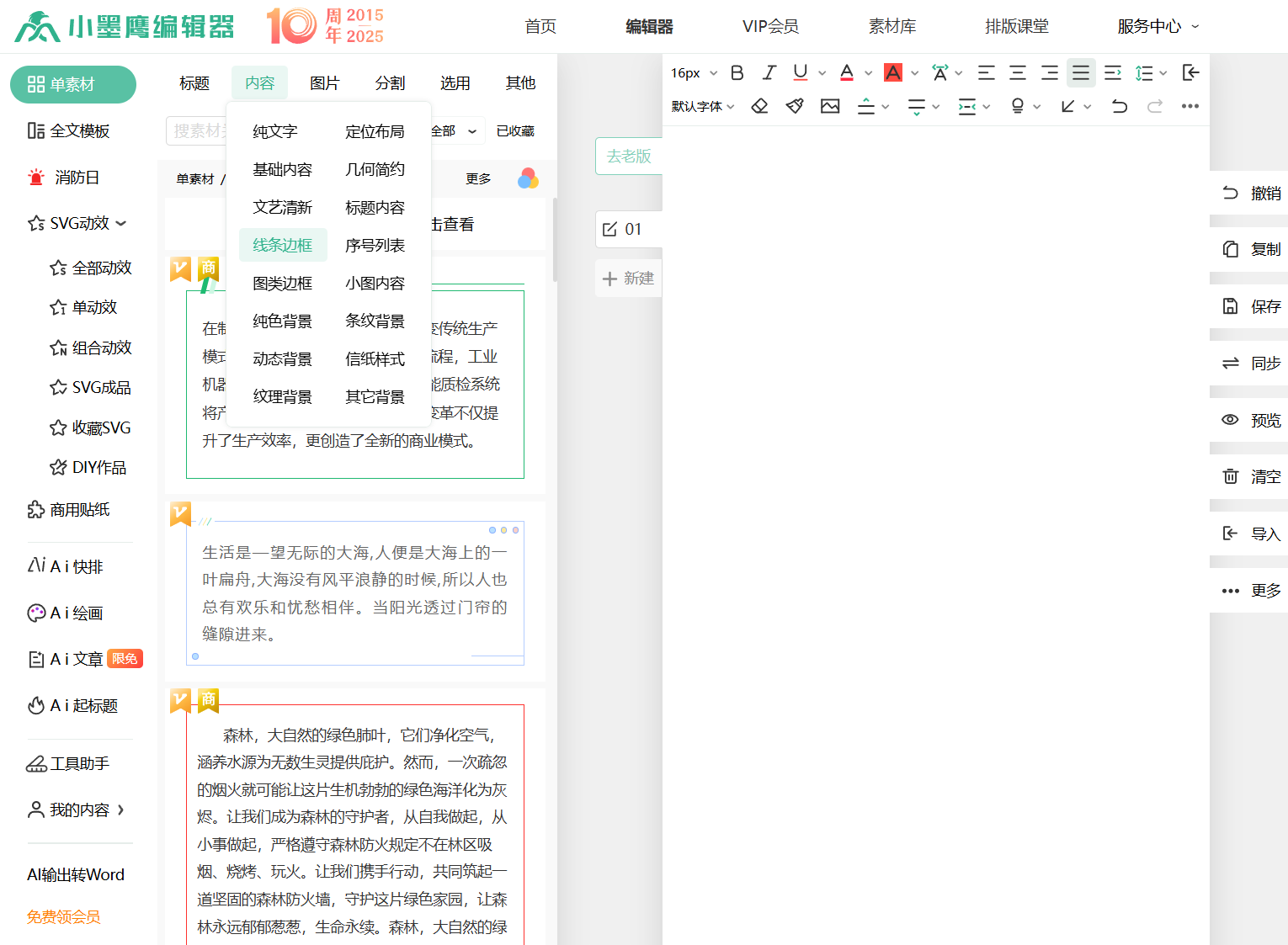
Task: Click the 保存 button
Action: click(1252, 306)
